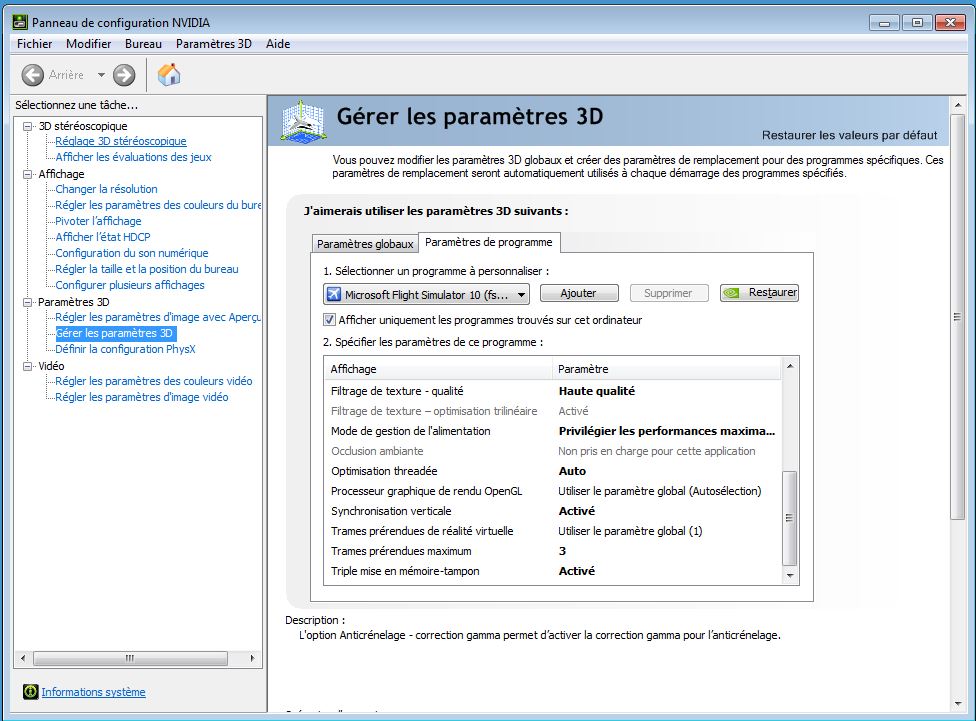Click the main panel vertical scrollbar thumb
The image size is (976, 721).
(x=957, y=316)
